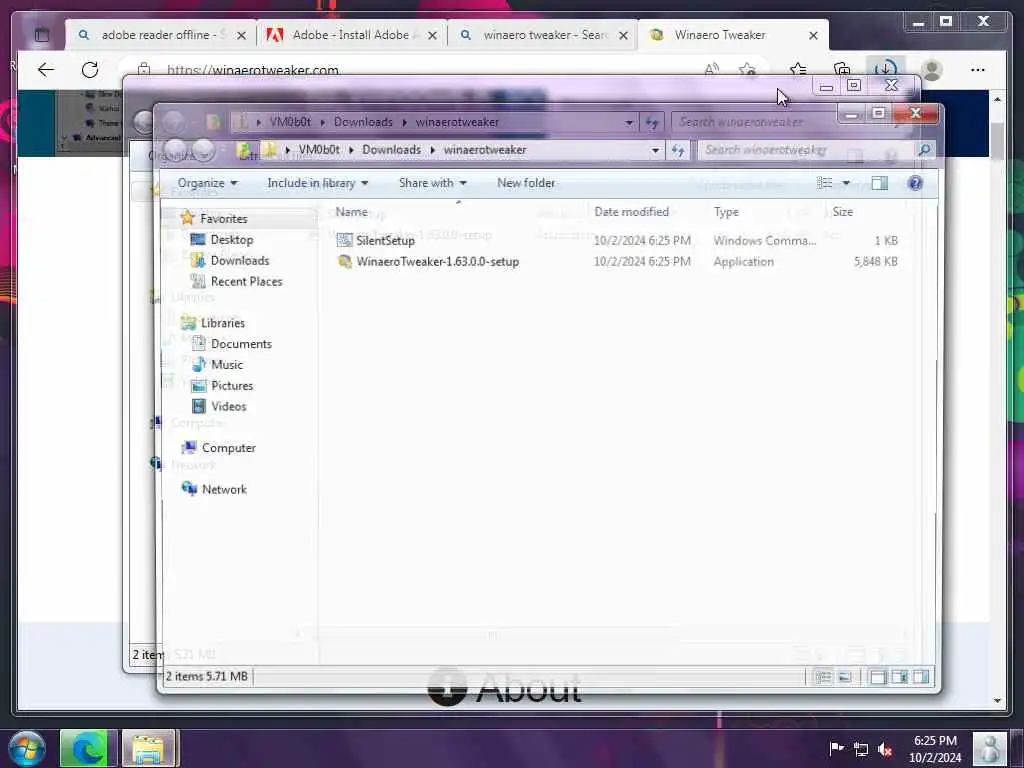Refresh the winaerotweaker folder in the address bar
Viewport: 1024px width, 768px height.
click(x=678, y=150)
